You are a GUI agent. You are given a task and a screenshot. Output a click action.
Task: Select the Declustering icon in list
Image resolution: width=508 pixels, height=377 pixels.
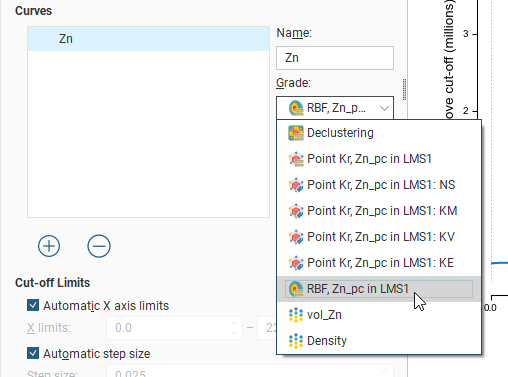point(296,133)
